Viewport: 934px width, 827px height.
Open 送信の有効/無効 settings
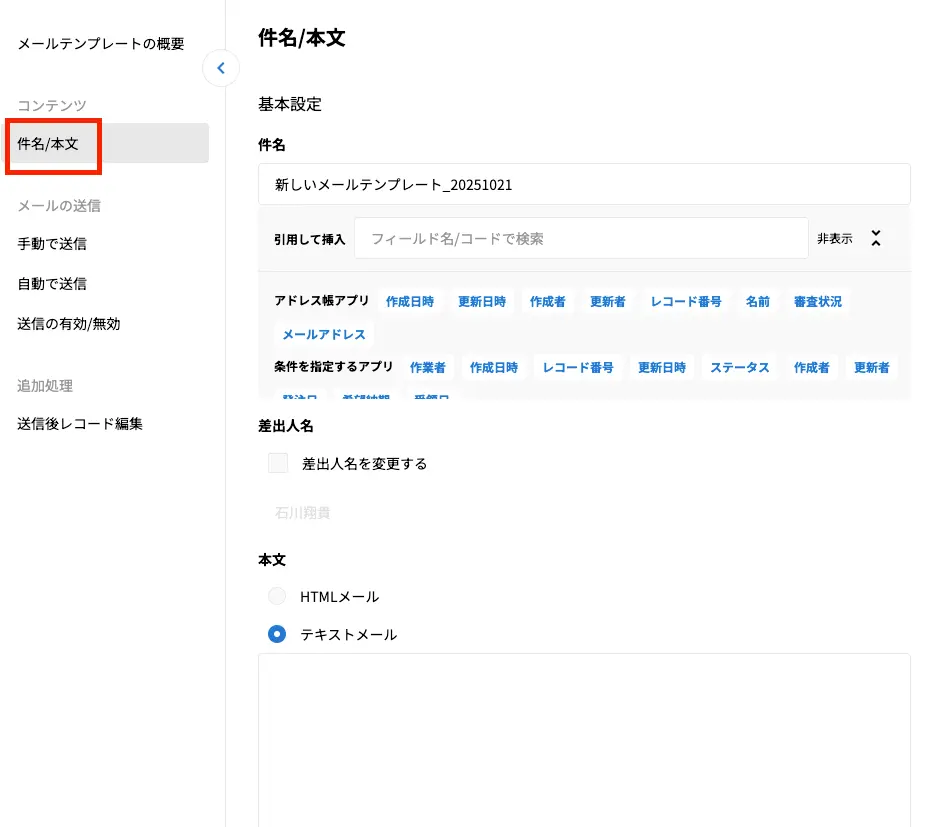(x=69, y=324)
